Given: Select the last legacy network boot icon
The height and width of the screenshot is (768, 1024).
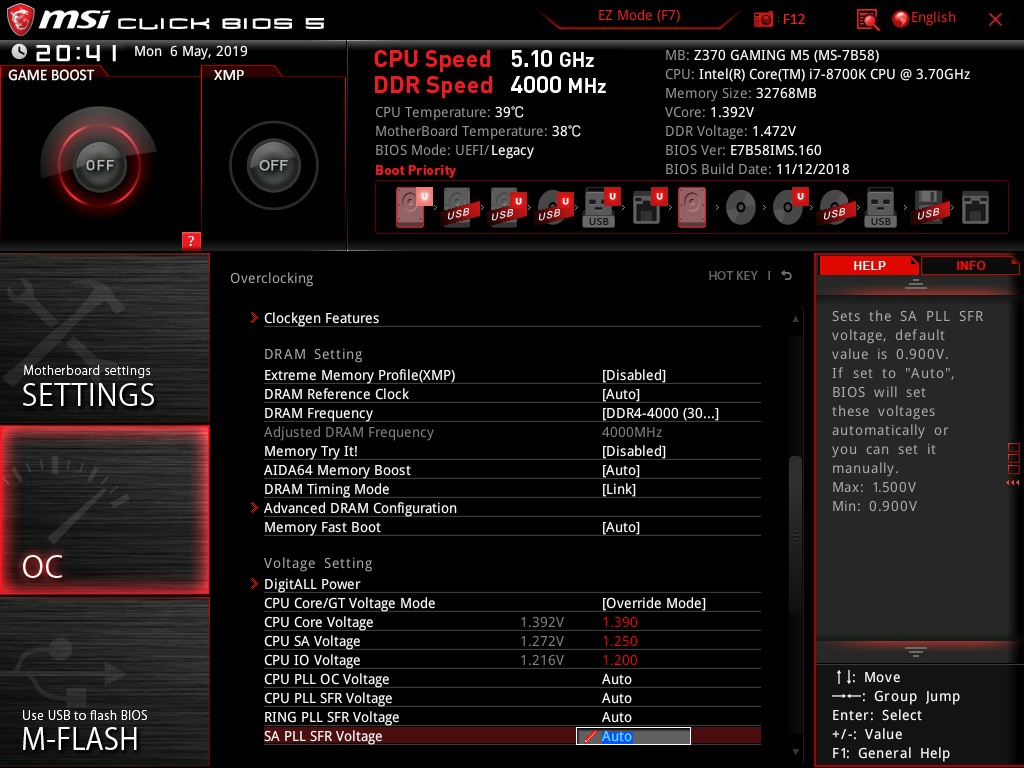Looking at the screenshot, I should tap(976, 208).
